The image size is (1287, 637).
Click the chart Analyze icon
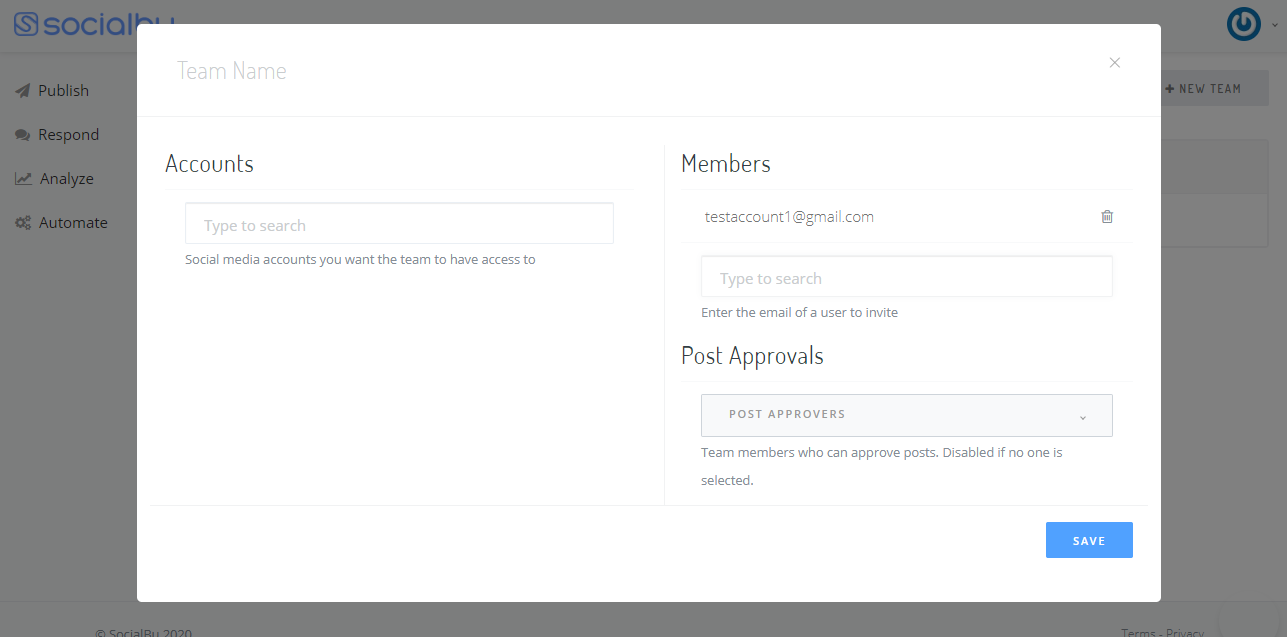[23, 179]
